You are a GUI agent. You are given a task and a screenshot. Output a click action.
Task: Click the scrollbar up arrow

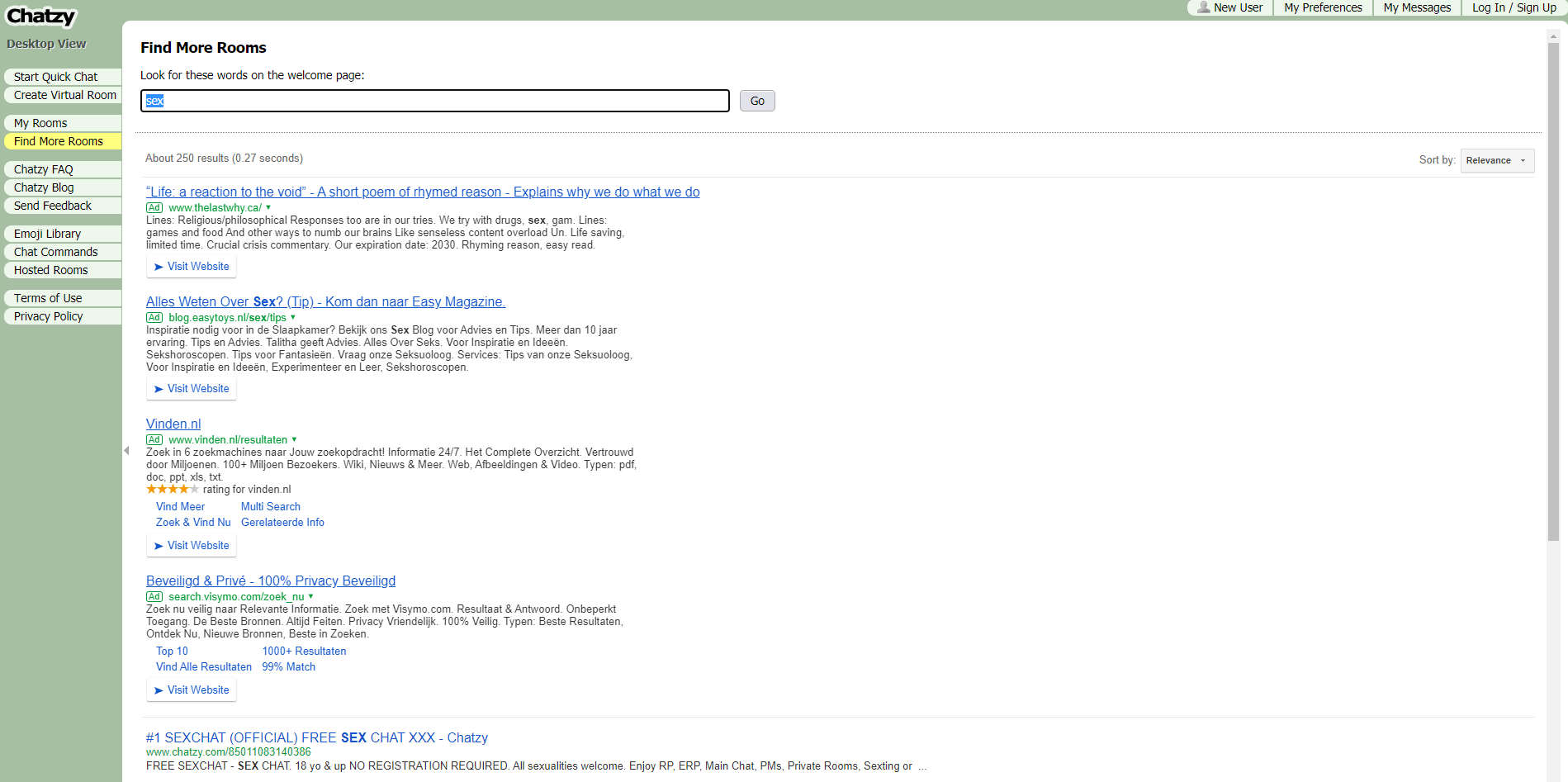click(1553, 36)
